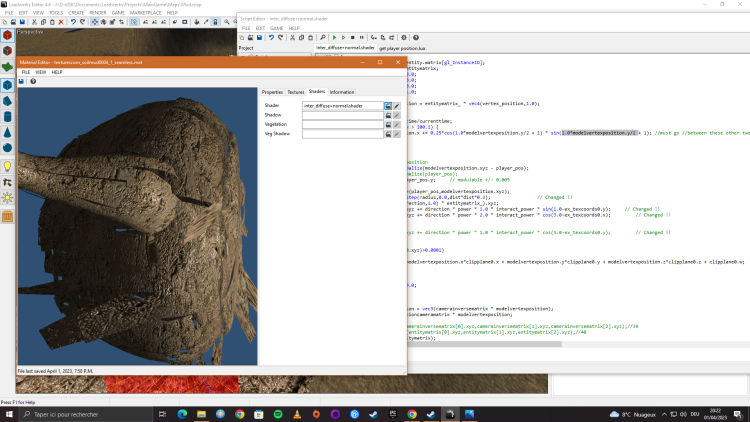Click the Shader file path input field

pyautogui.click(x=343, y=105)
